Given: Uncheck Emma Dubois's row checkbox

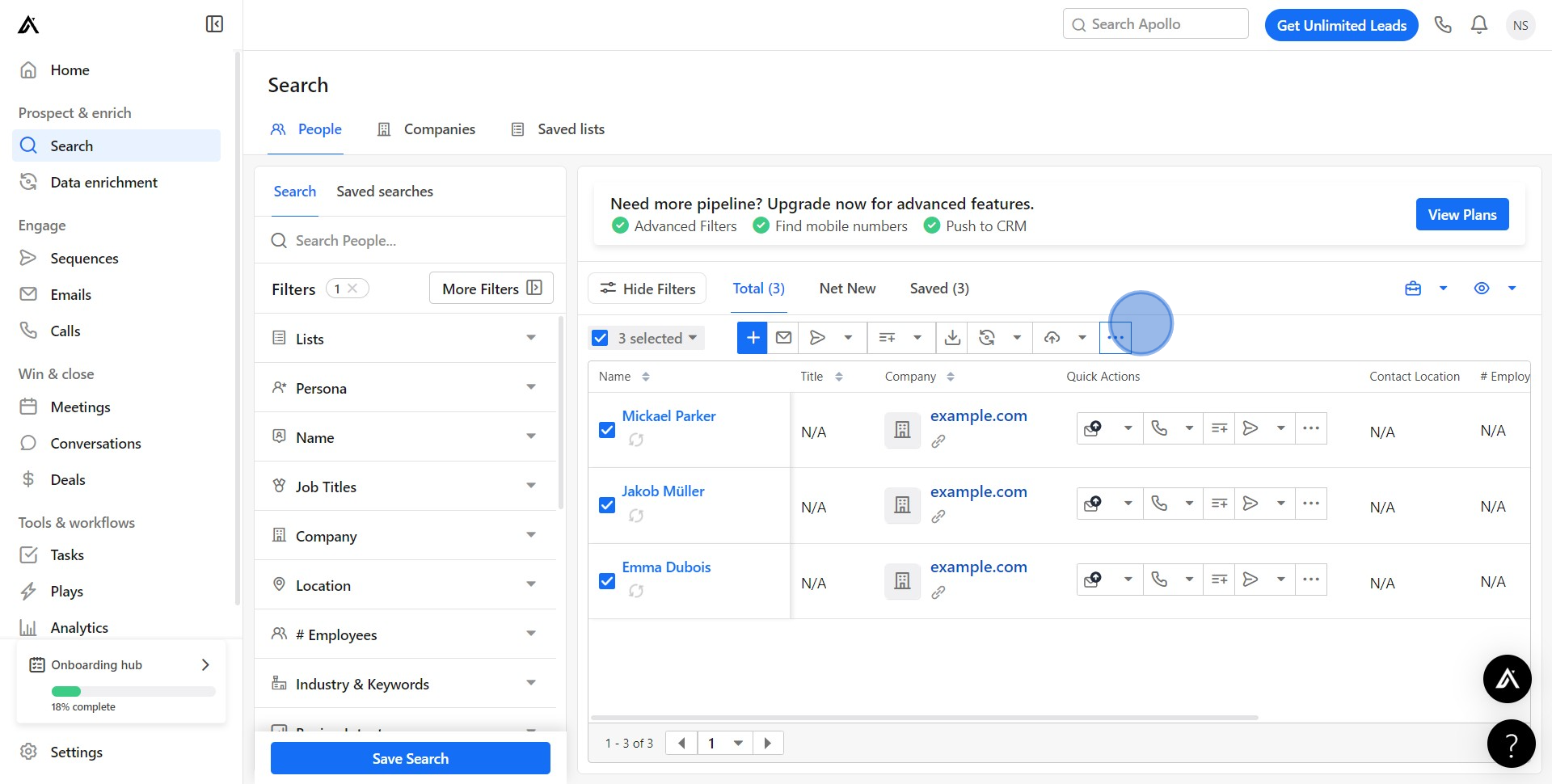Looking at the screenshot, I should 607,581.
